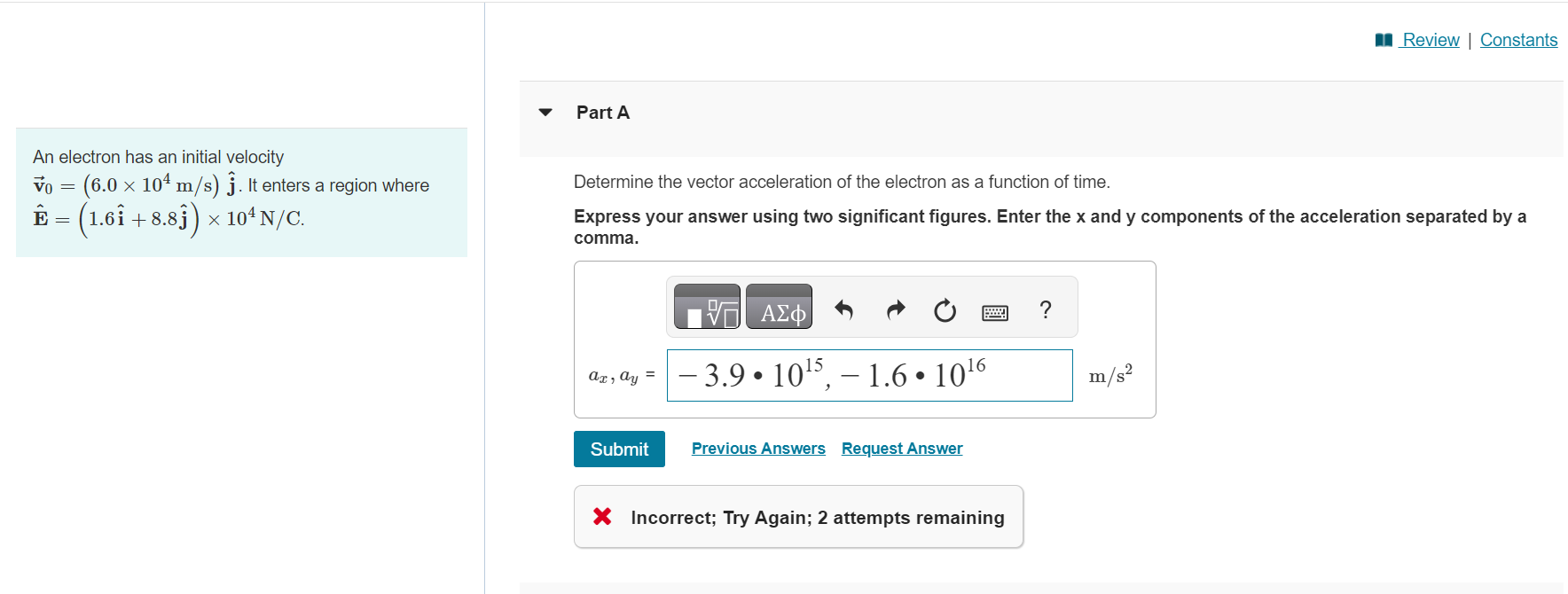Open equation editor help
This screenshot has width=1568, height=594.
[x=1045, y=310]
